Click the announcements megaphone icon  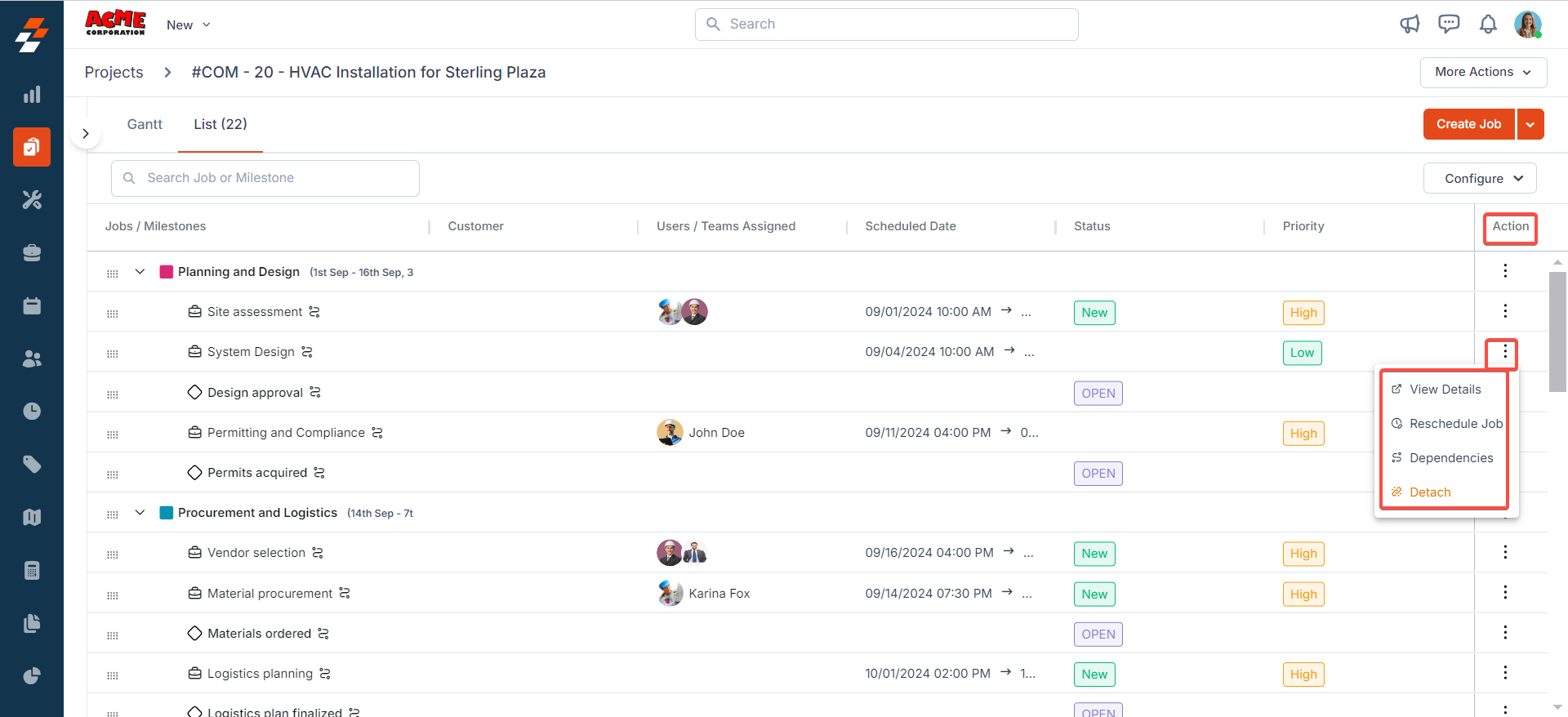click(1410, 24)
